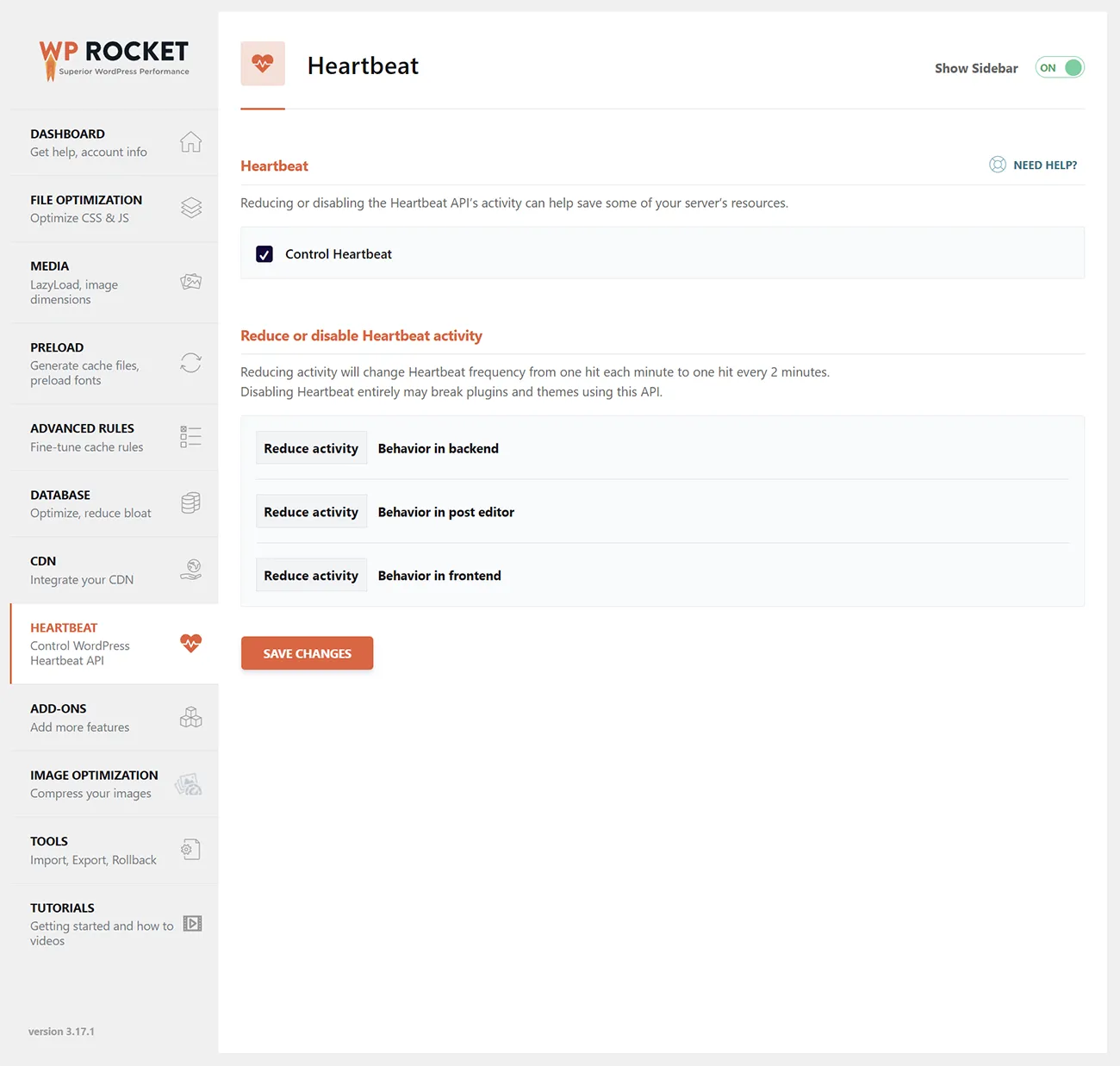
Task: Click the Control Heartbeat label text
Action: click(339, 254)
